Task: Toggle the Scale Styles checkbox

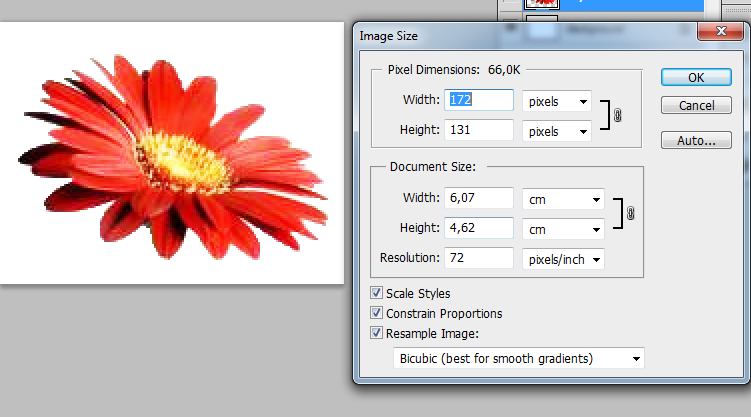Action: coord(376,294)
